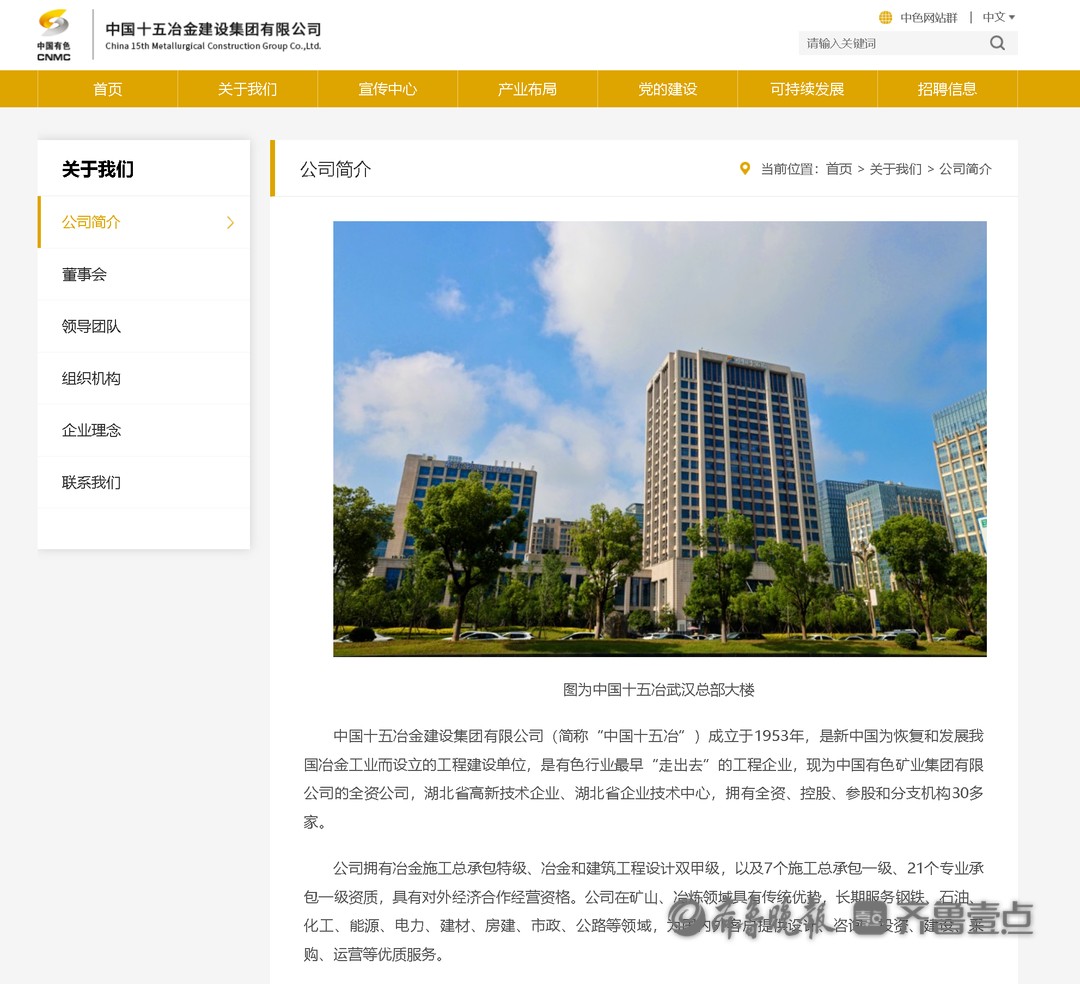The width and height of the screenshot is (1080, 984).
Task: Open the 首页 navigation menu
Action: (107, 89)
